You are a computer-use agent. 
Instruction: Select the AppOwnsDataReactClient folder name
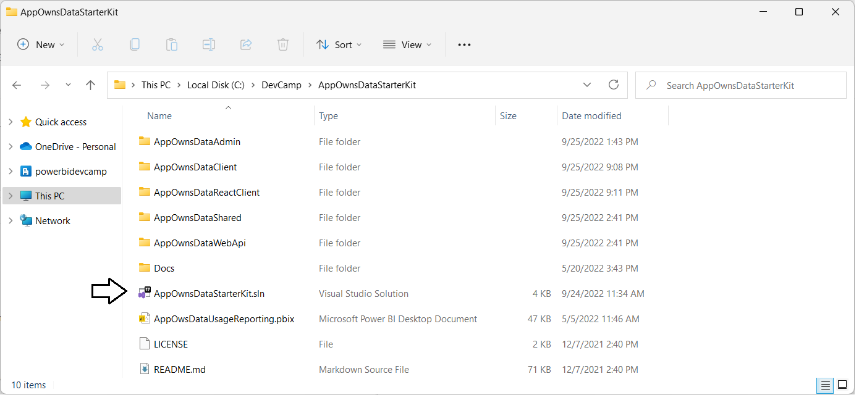[207, 192]
